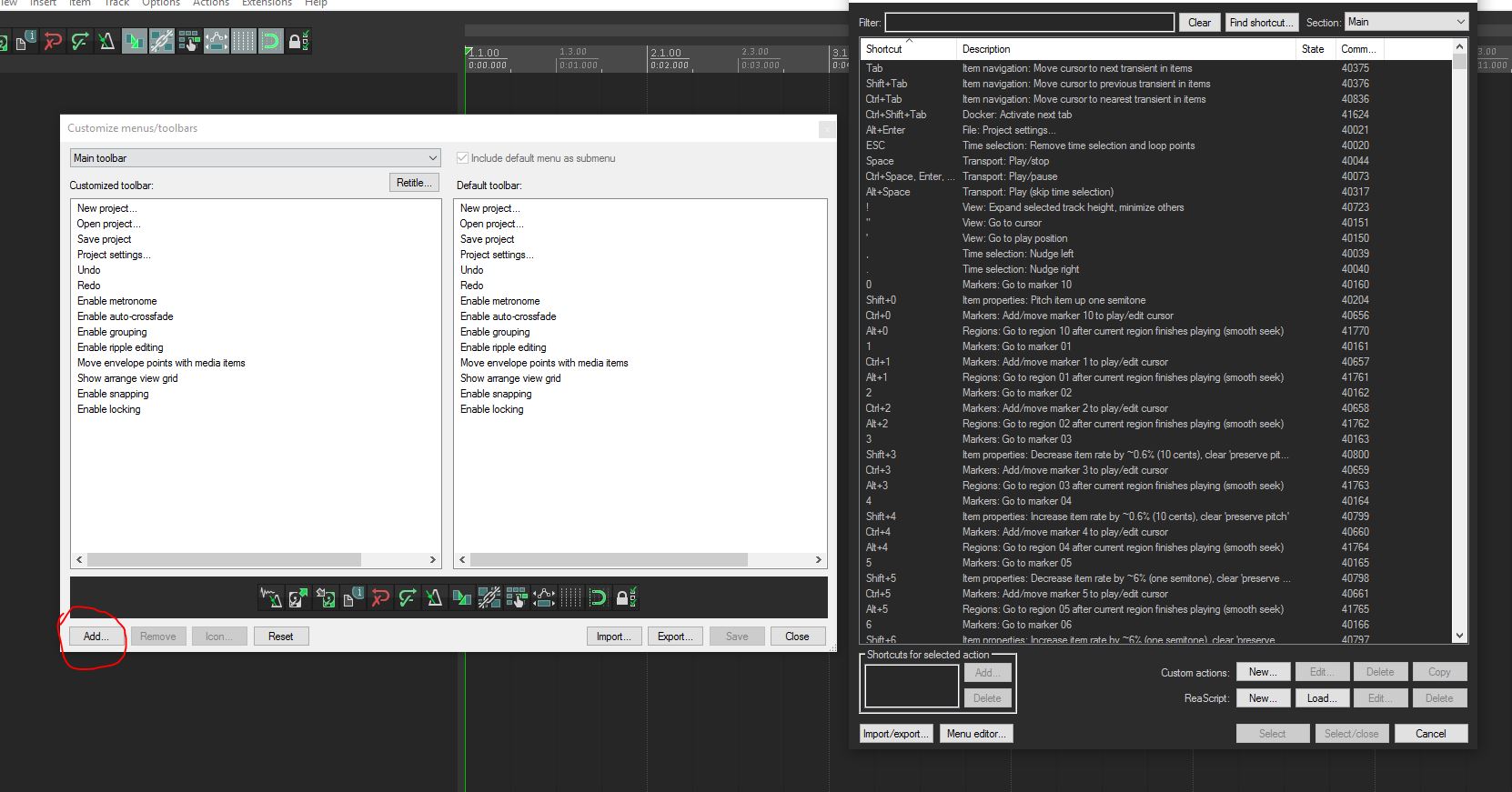Toggle arrange grid lines icon in main window toolbar
Screen dimensions: 1512x792
[x=244, y=41]
